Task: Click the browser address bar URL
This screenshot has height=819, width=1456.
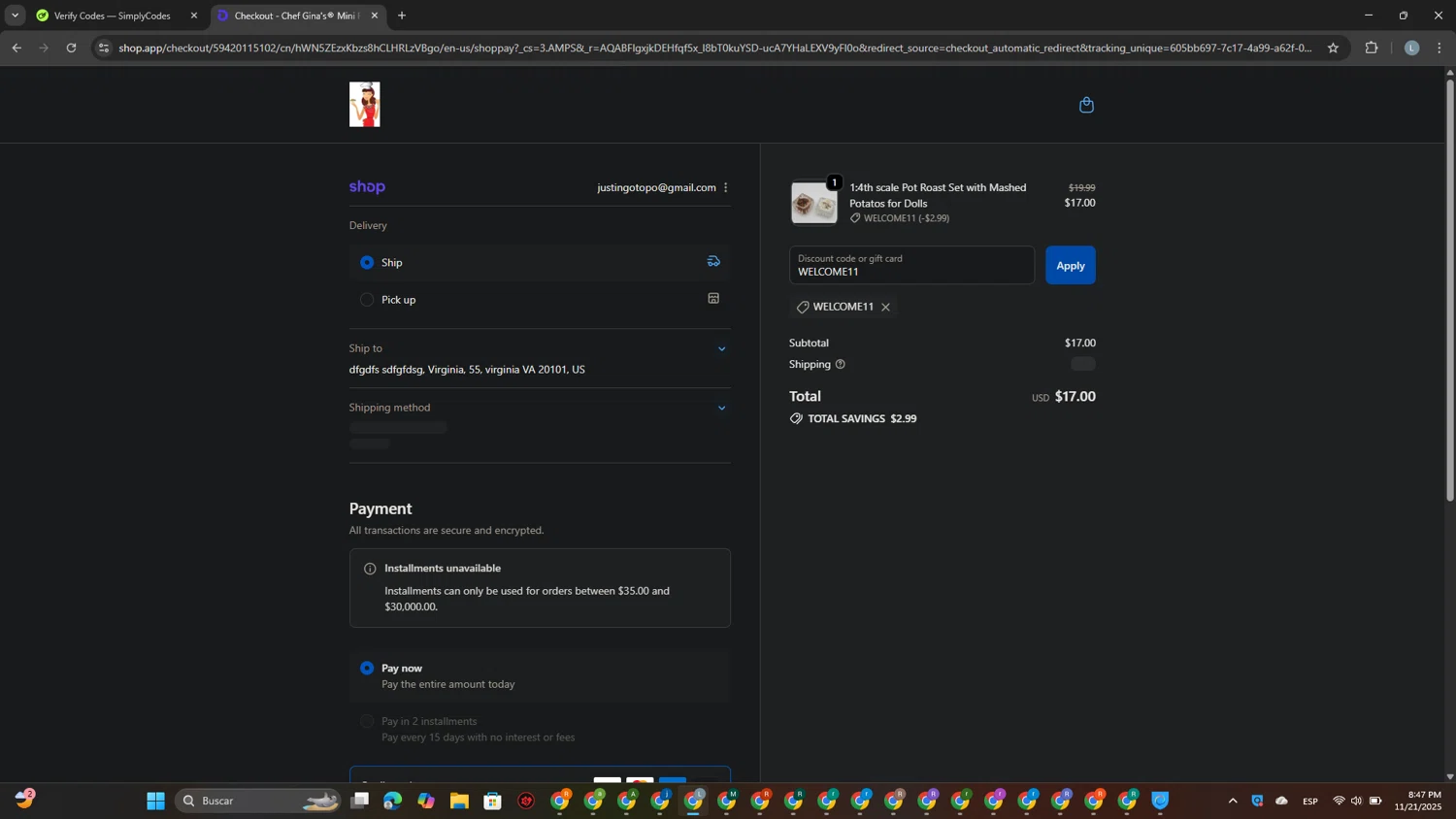Action: point(714,48)
